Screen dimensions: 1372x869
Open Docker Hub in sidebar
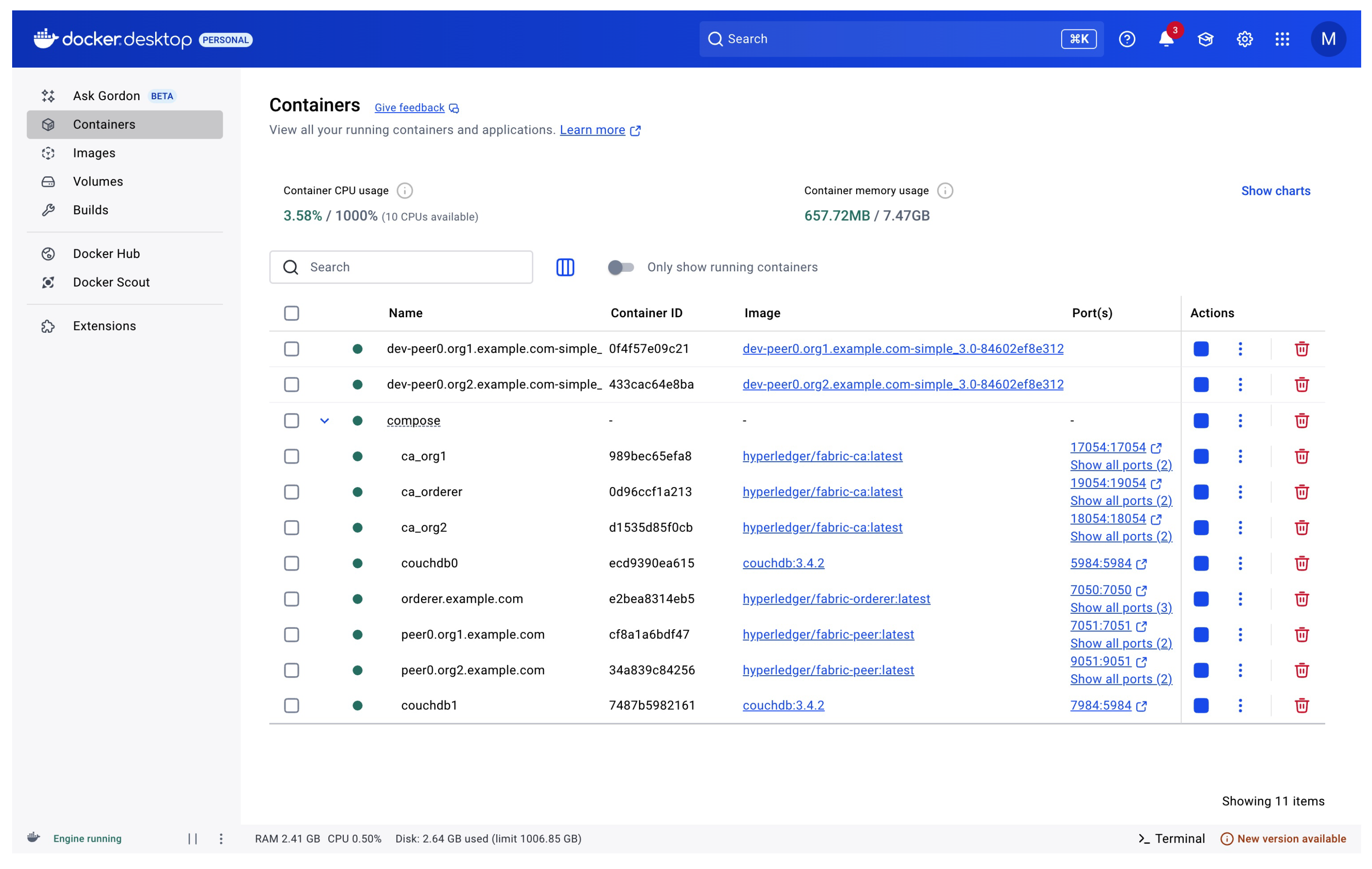click(124, 254)
